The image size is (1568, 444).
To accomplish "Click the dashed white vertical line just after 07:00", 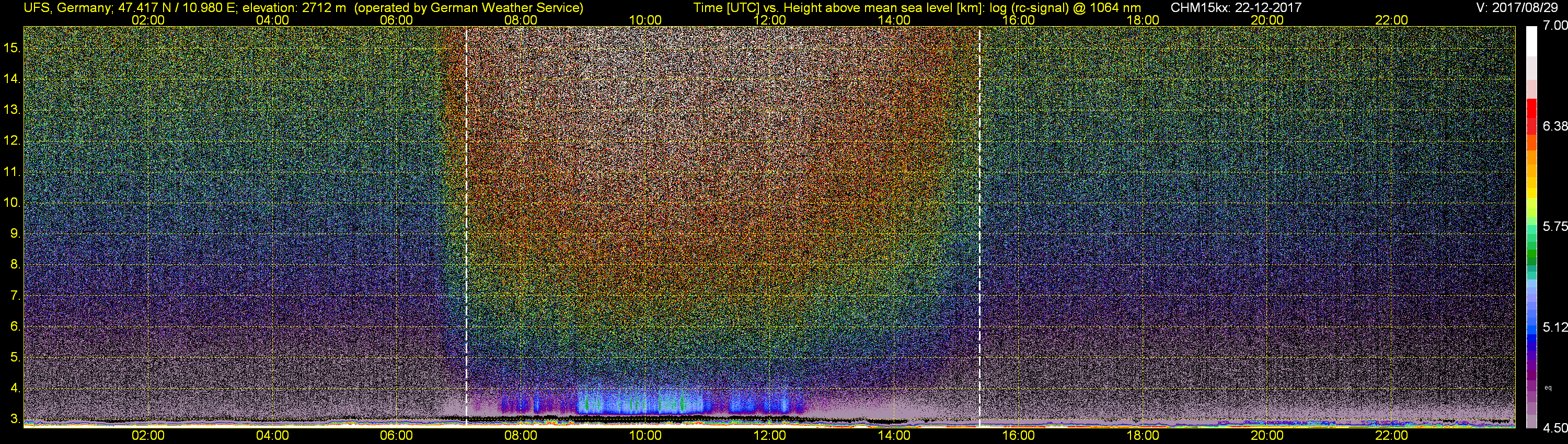I will click(x=466, y=226).
